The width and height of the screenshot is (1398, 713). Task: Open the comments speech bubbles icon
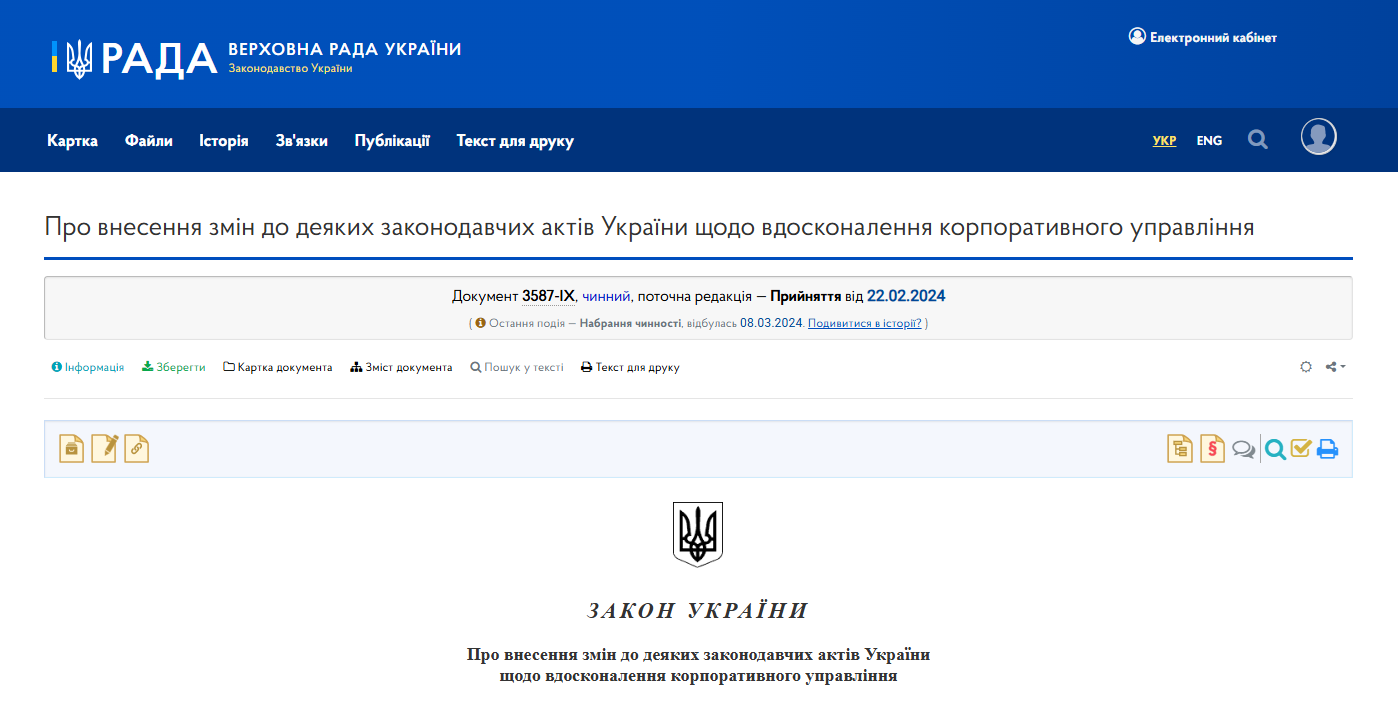[1243, 449]
